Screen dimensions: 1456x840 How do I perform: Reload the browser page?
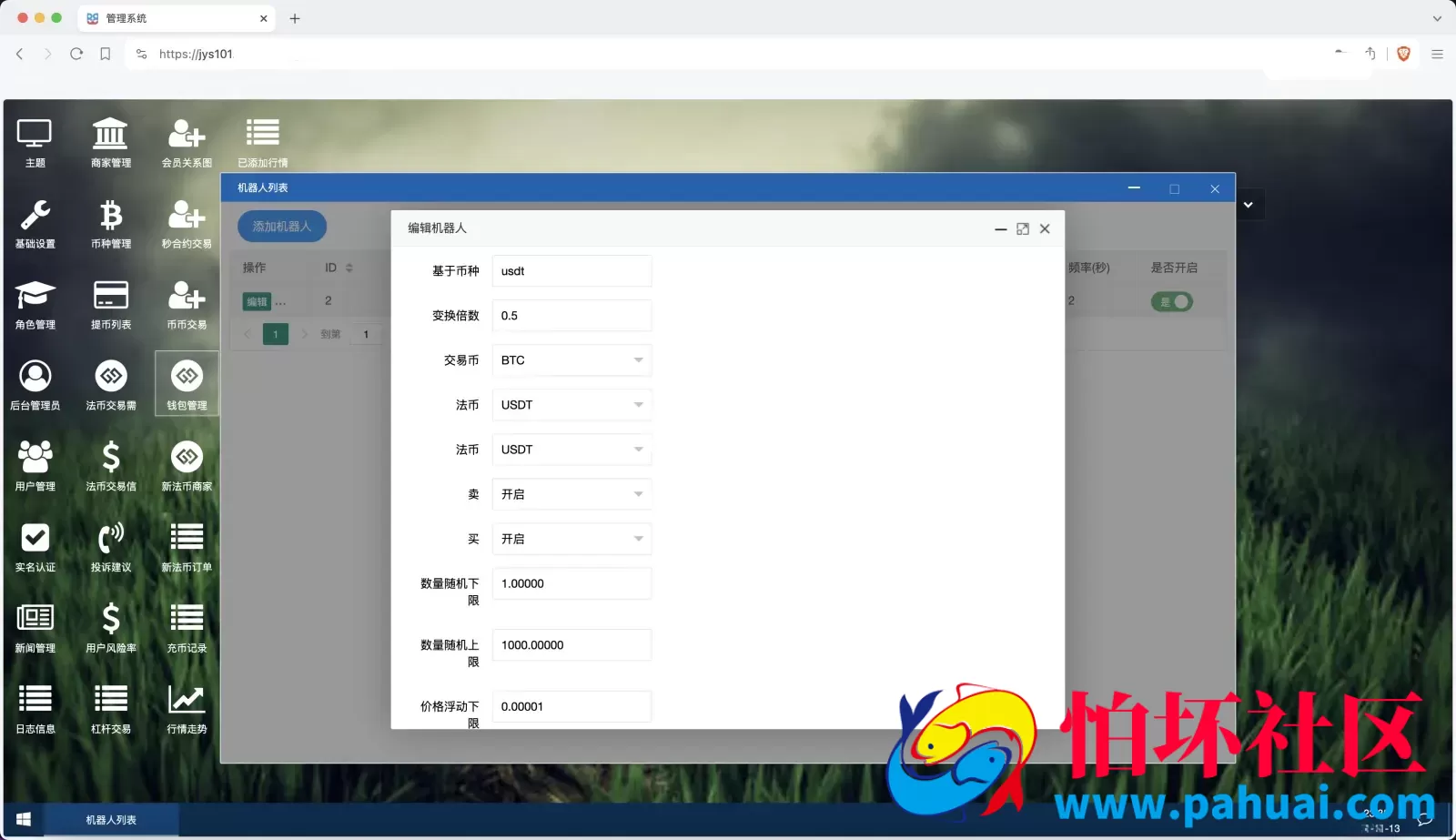tap(76, 54)
